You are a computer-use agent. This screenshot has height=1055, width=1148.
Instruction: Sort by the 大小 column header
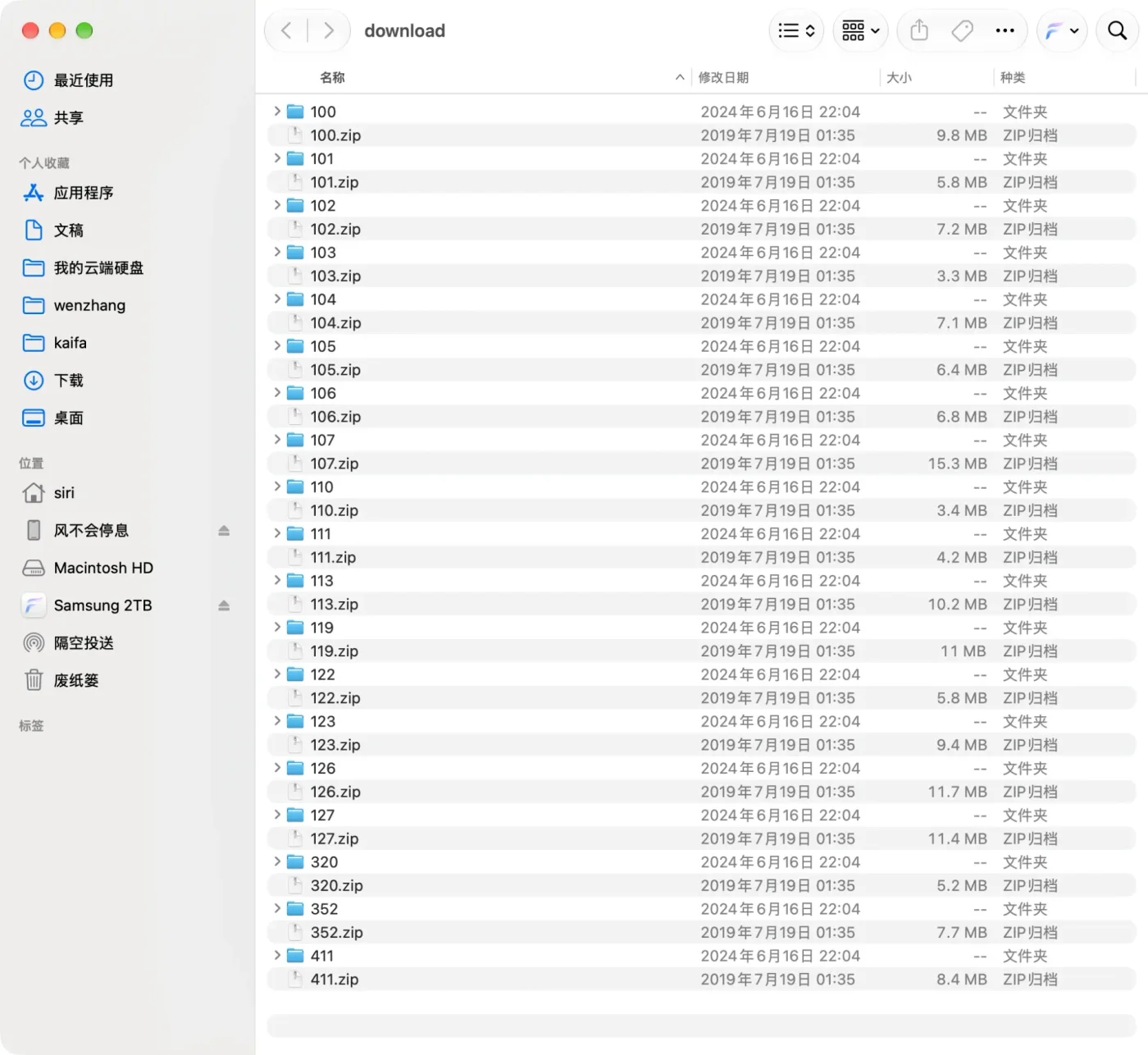pos(899,77)
